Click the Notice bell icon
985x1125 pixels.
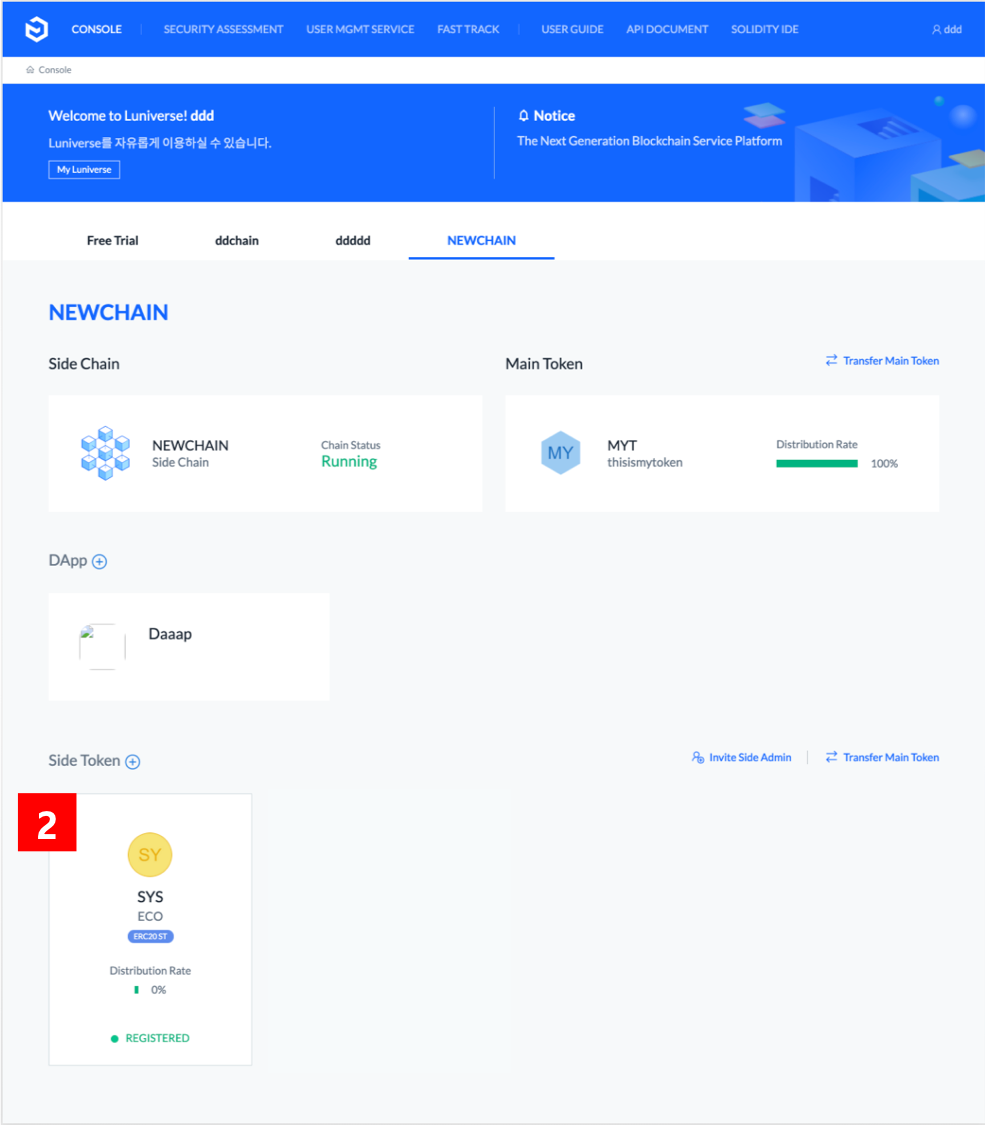pyautogui.click(x=524, y=116)
